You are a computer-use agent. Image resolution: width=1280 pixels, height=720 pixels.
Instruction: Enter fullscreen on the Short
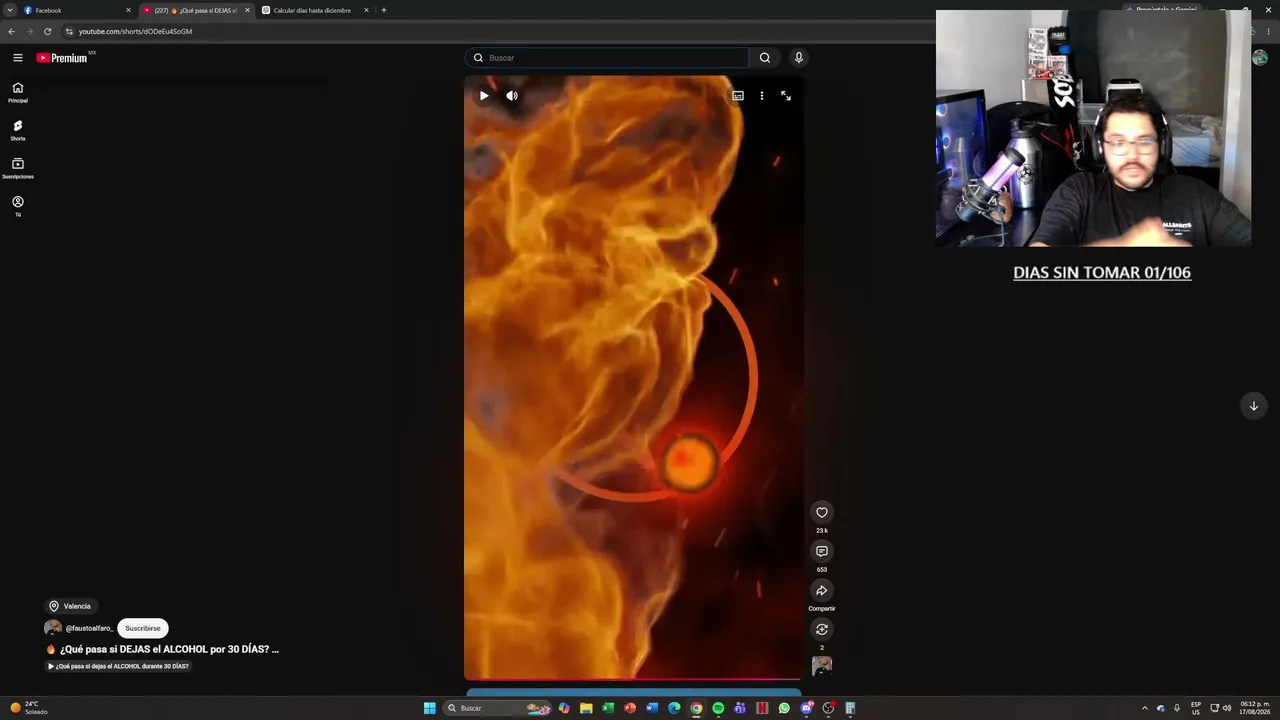pos(786,96)
